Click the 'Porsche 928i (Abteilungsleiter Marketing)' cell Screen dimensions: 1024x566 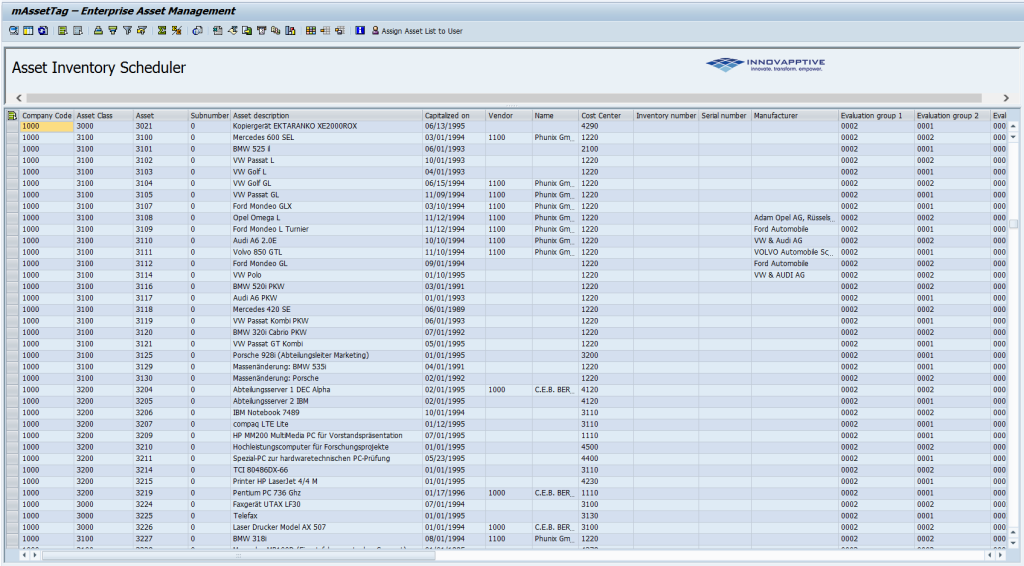[327, 355]
